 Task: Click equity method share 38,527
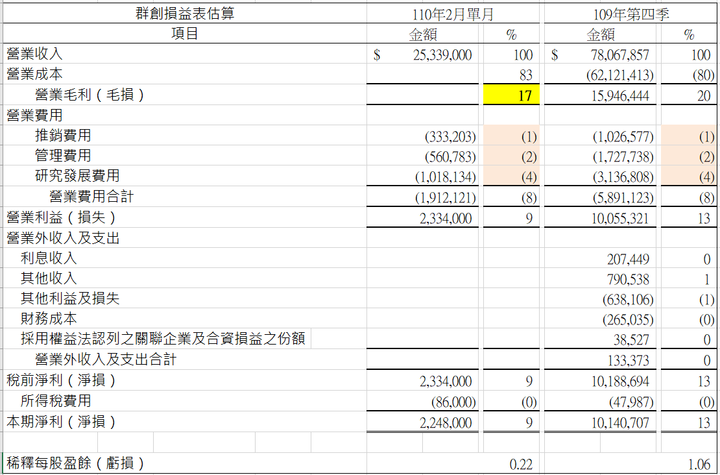pos(631,340)
